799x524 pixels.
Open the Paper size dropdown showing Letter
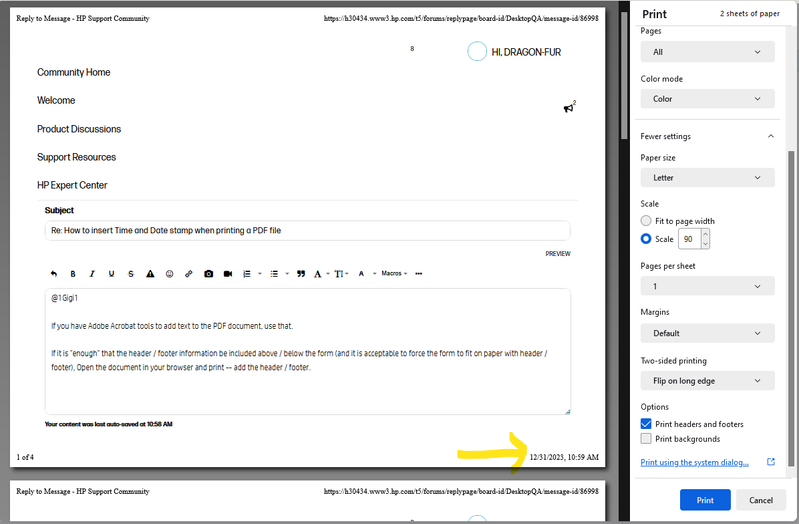[707, 177]
